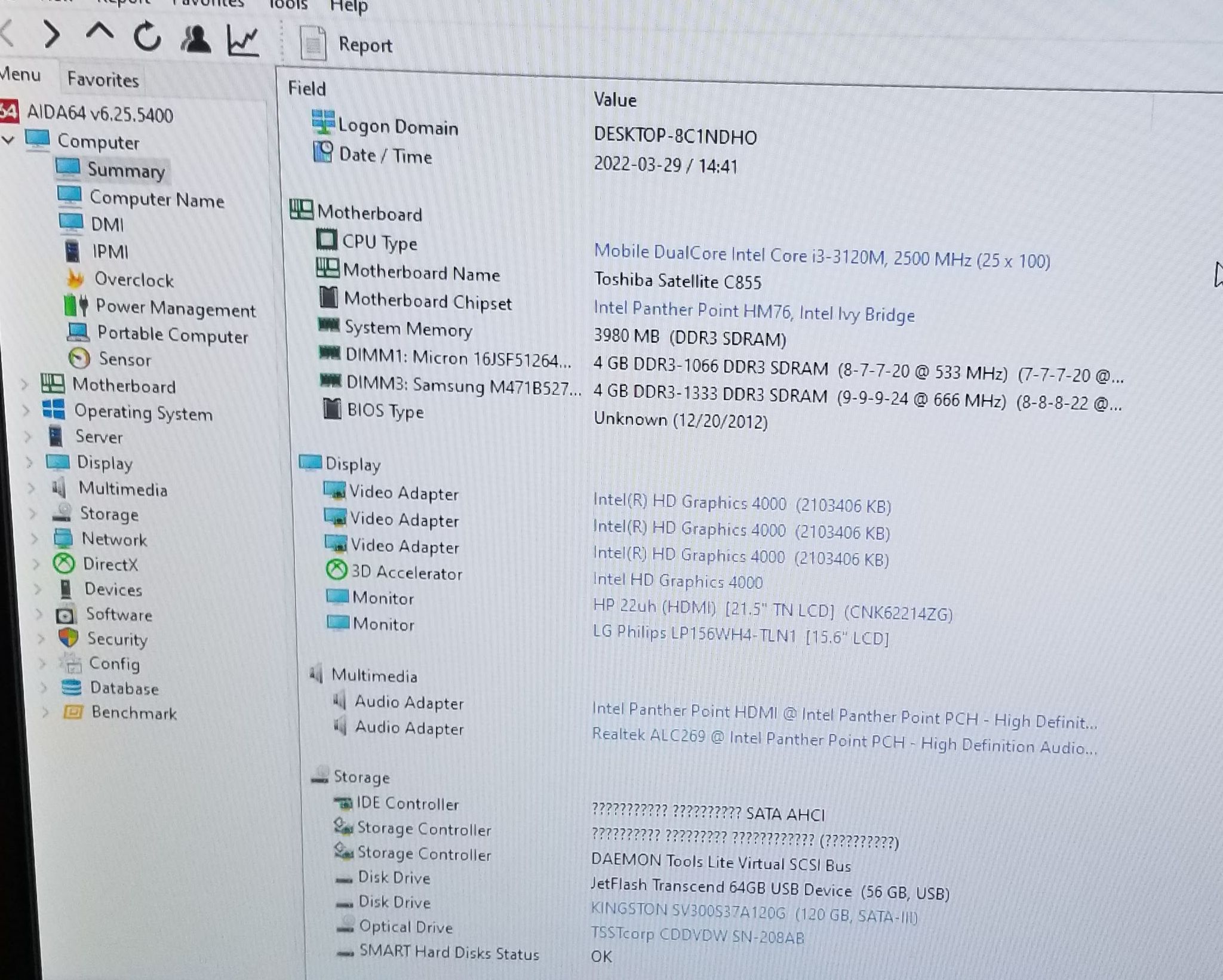
Task: Switch to the Favorites tab
Action: tap(103, 79)
